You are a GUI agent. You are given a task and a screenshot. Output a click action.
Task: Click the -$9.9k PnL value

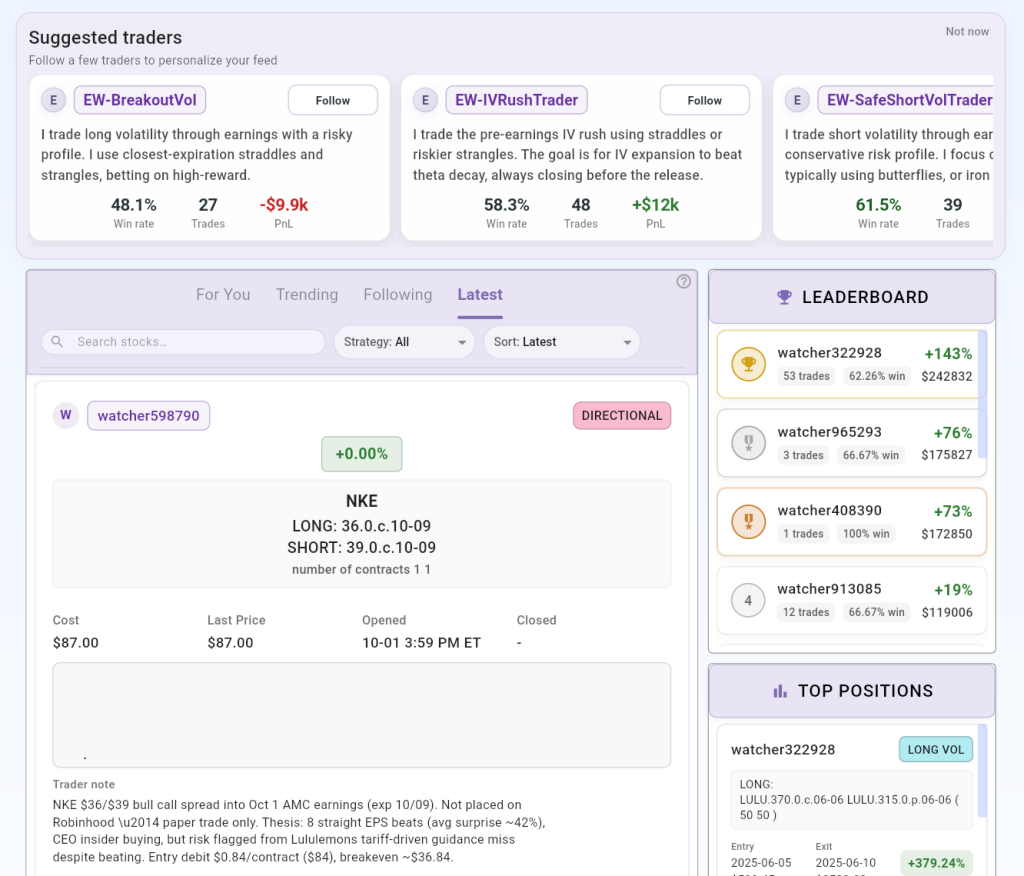[x=283, y=205]
